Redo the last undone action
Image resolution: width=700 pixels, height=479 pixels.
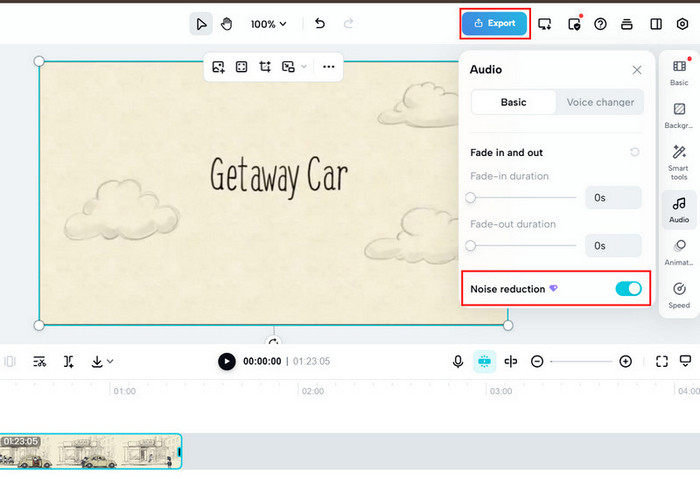pyautogui.click(x=349, y=23)
